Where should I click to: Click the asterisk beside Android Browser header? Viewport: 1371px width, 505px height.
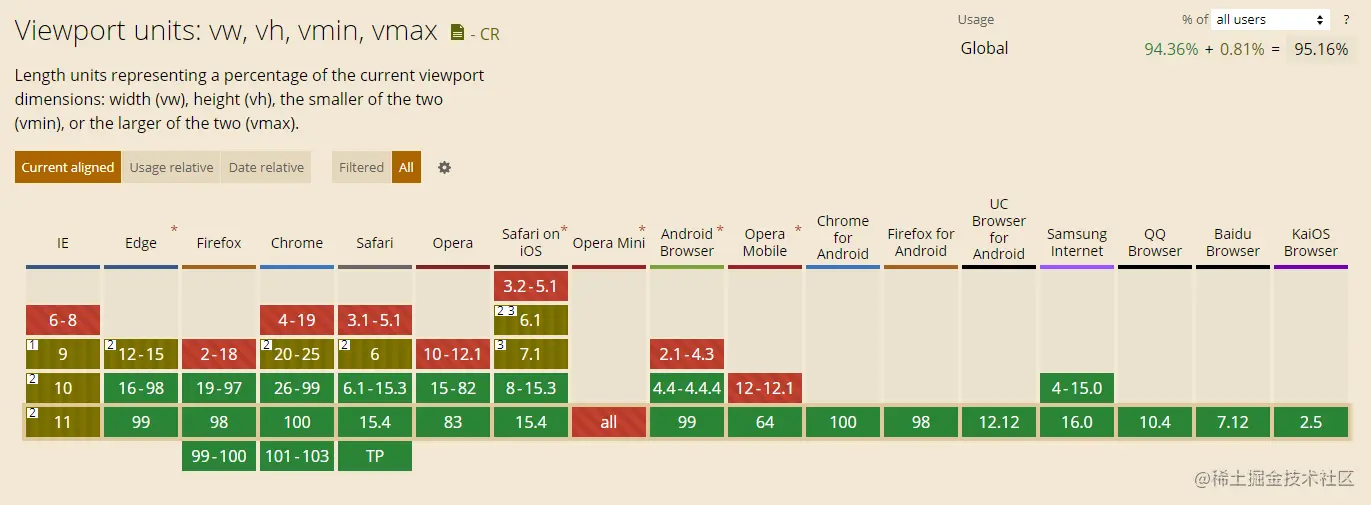tap(720, 230)
